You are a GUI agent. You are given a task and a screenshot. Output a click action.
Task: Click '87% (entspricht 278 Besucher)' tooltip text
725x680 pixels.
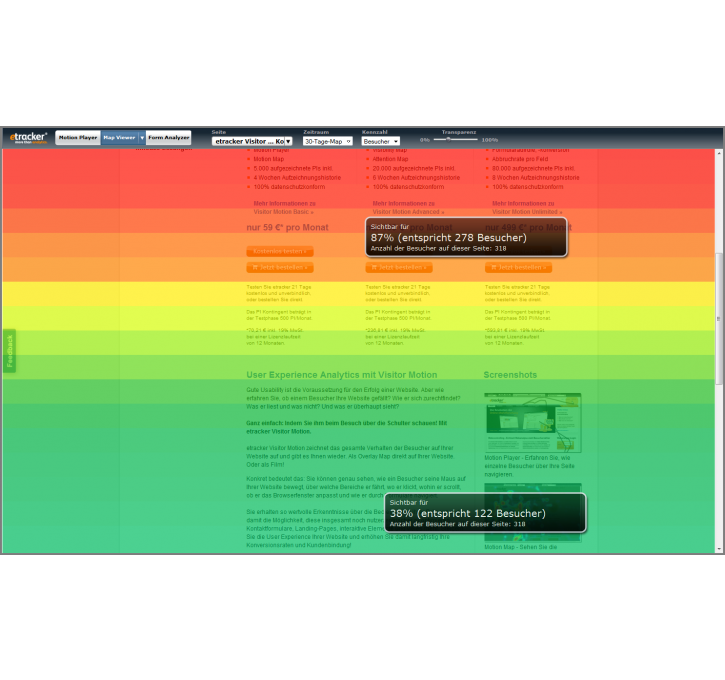click(449, 238)
